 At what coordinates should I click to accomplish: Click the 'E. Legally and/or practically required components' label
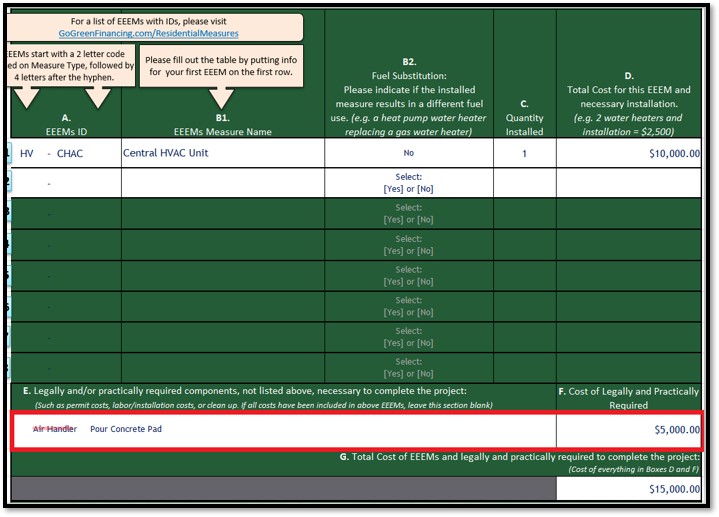[x=245, y=391]
